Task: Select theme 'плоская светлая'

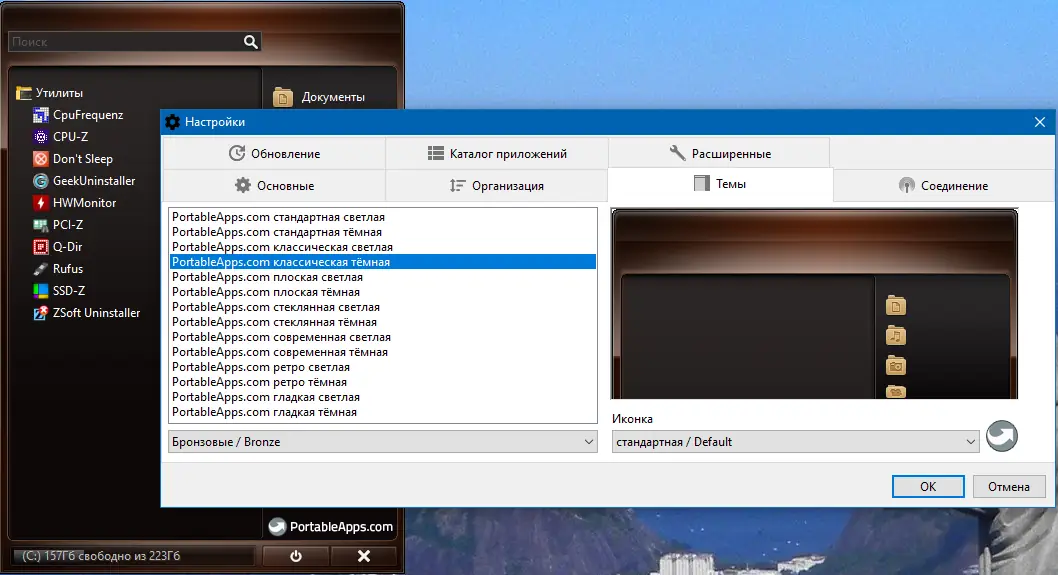Action: click(x=383, y=277)
